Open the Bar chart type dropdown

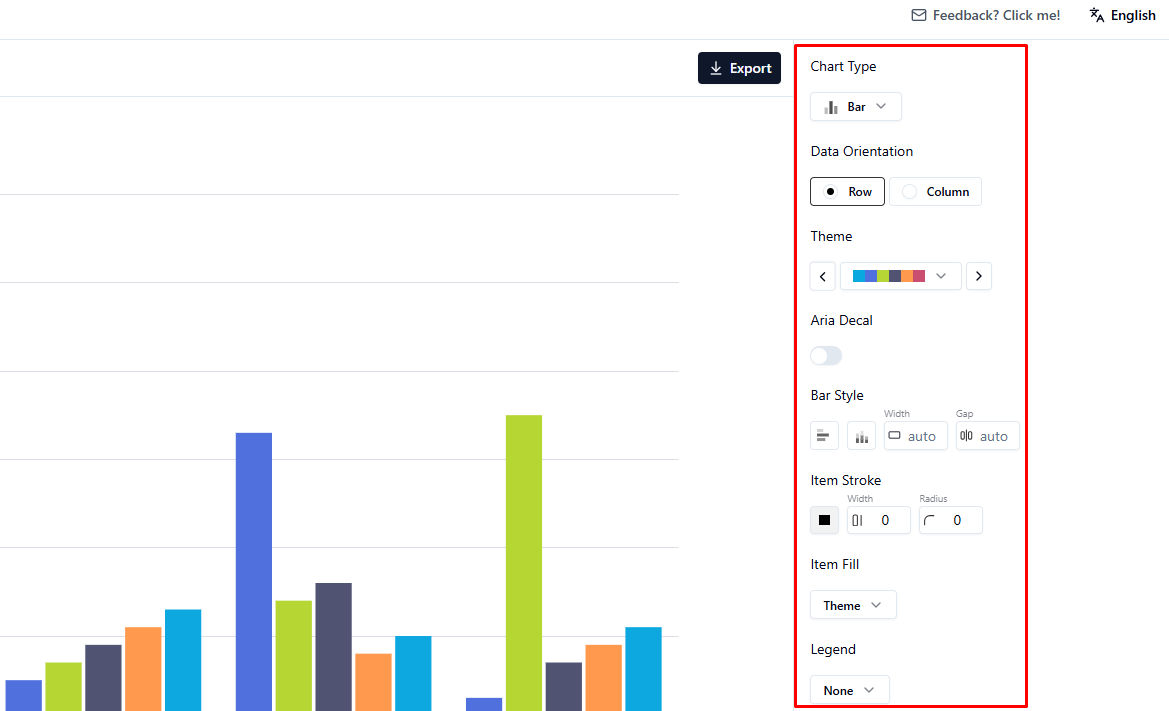[856, 107]
